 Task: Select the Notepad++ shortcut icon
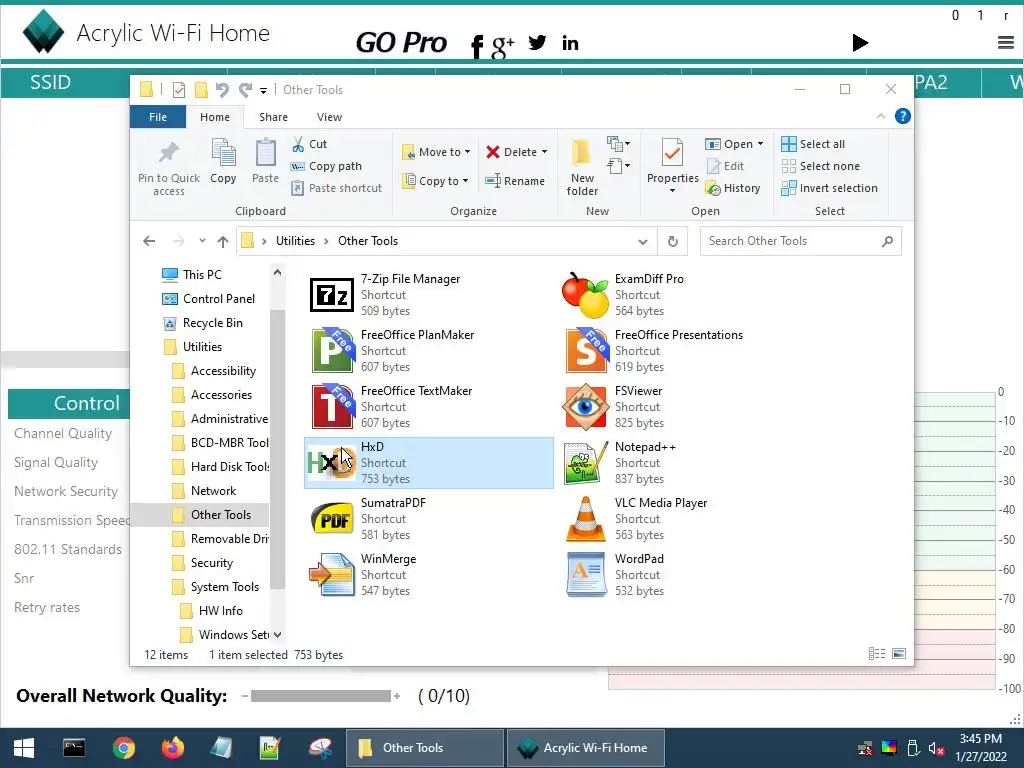(585, 463)
